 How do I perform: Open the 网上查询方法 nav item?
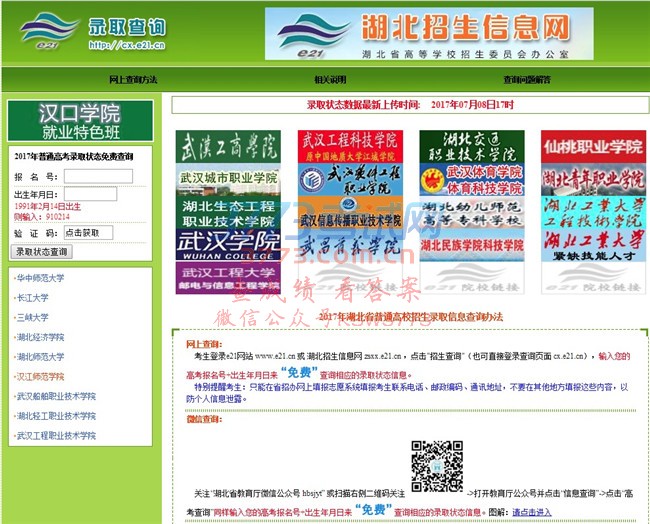tap(132, 79)
